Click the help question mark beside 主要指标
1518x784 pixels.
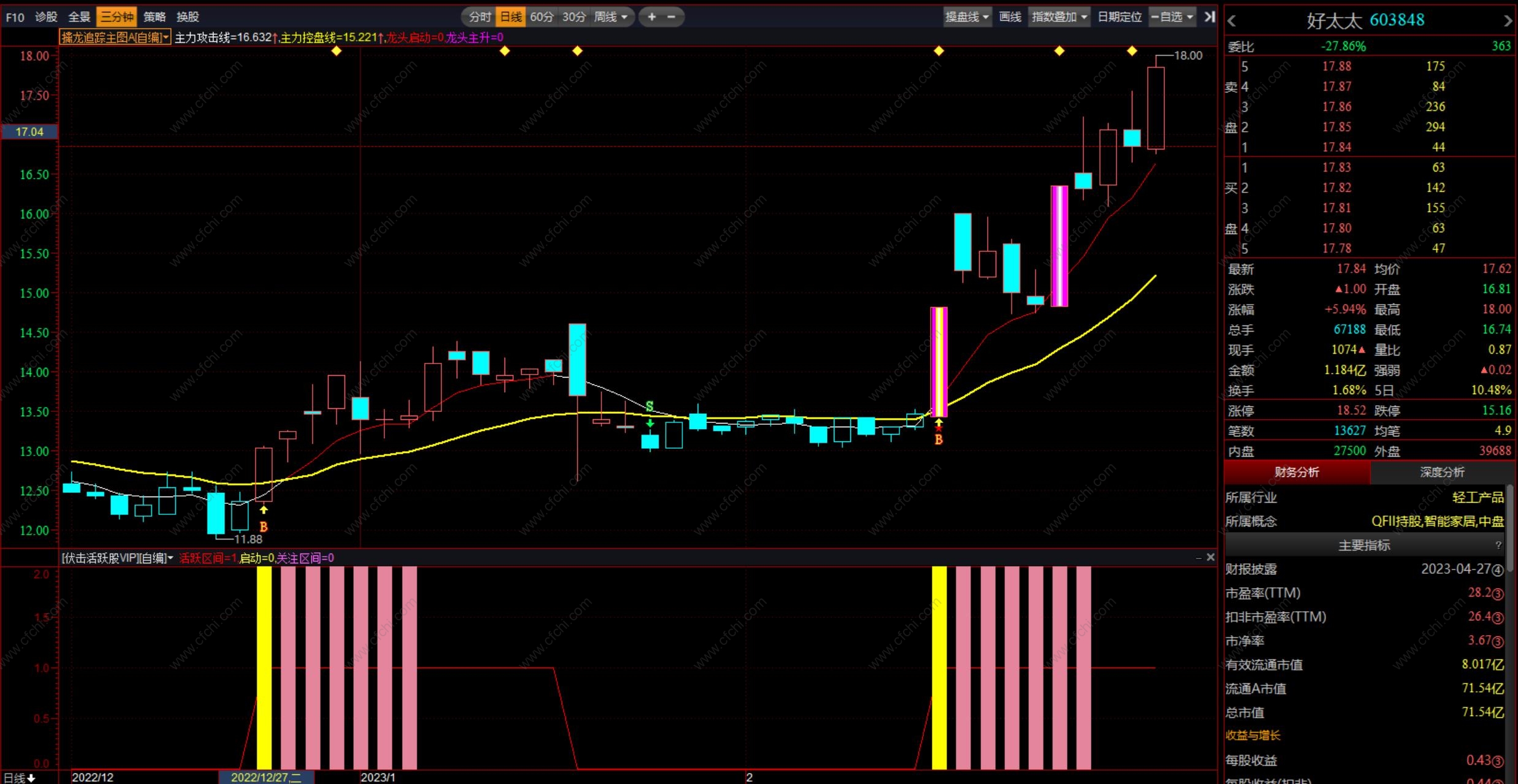click(1498, 545)
